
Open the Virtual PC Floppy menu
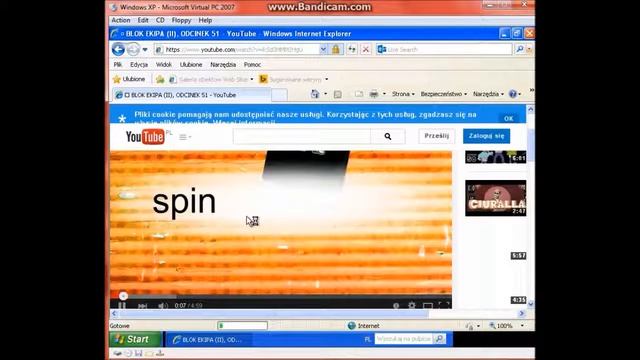pyautogui.click(x=181, y=20)
